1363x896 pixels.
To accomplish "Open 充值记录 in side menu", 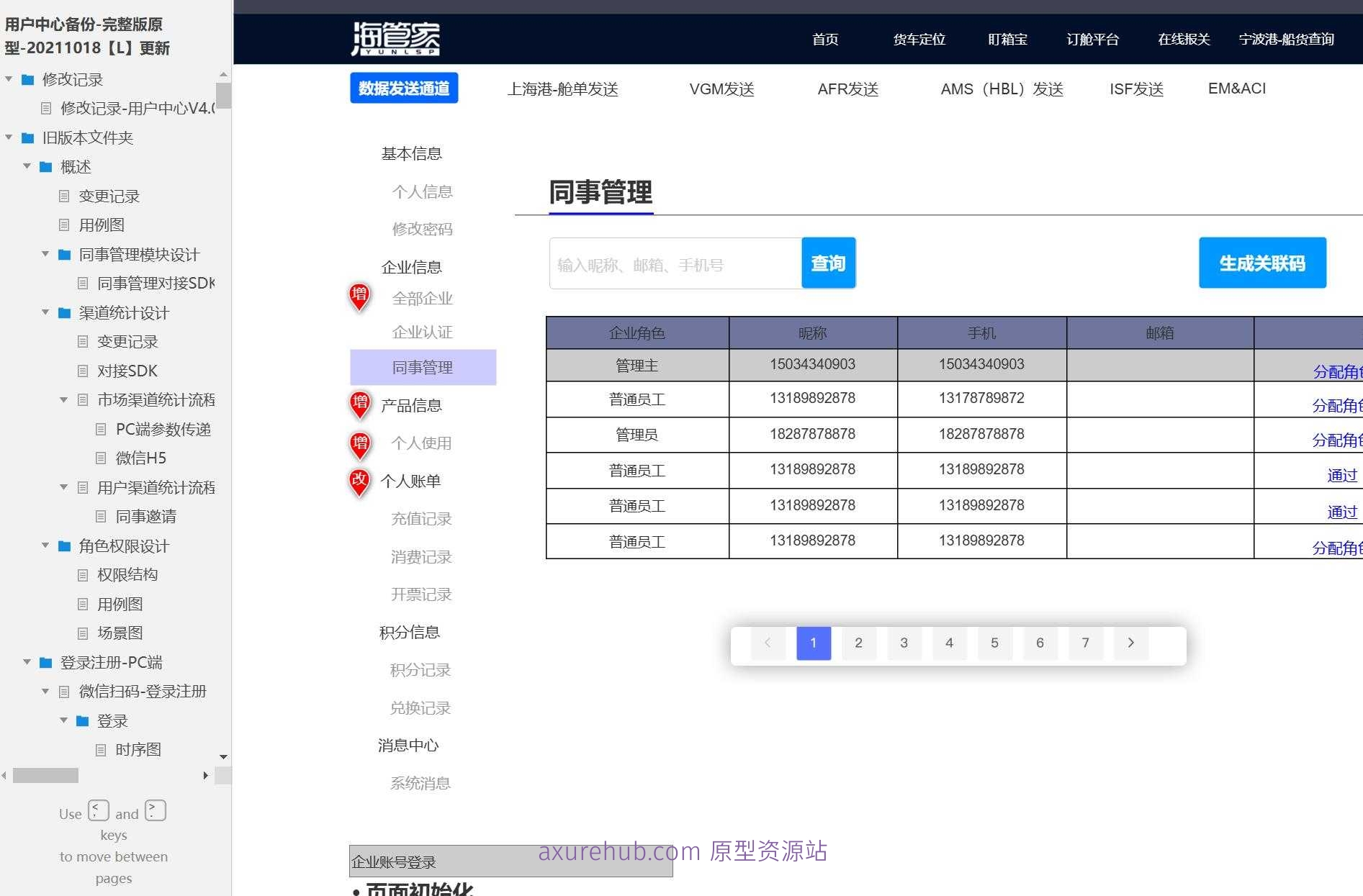I will click(x=421, y=519).
